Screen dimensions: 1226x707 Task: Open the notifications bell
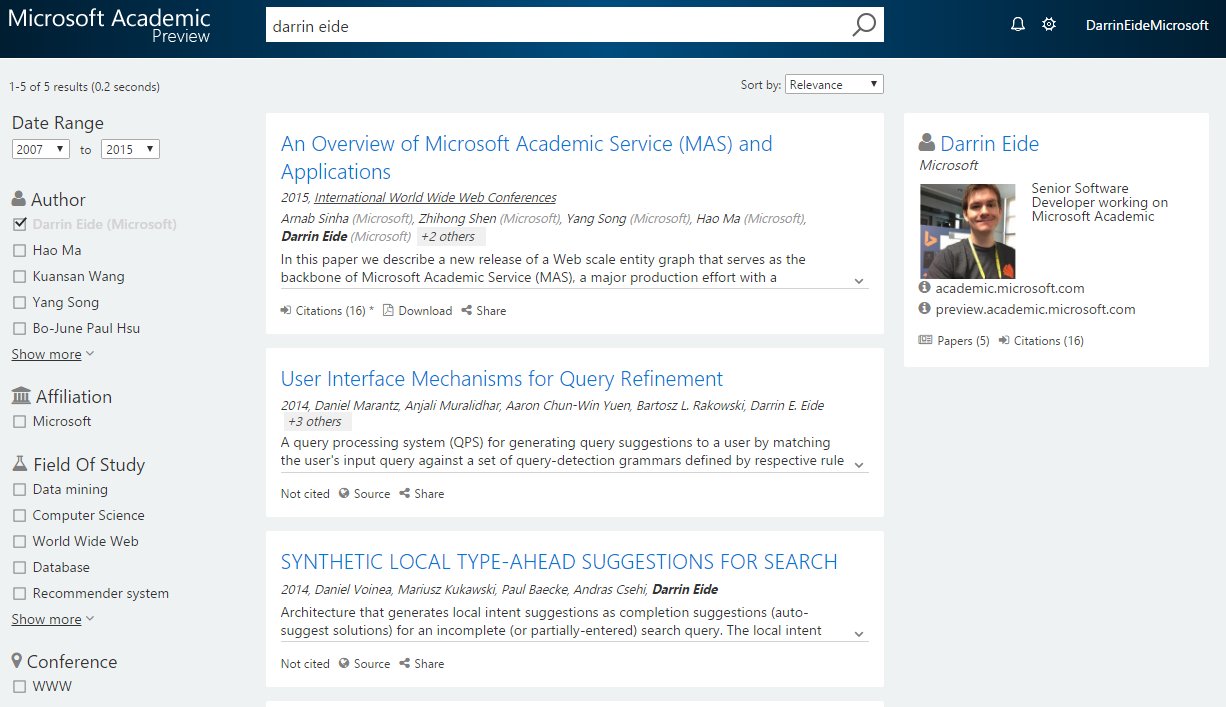(1018, 25)
